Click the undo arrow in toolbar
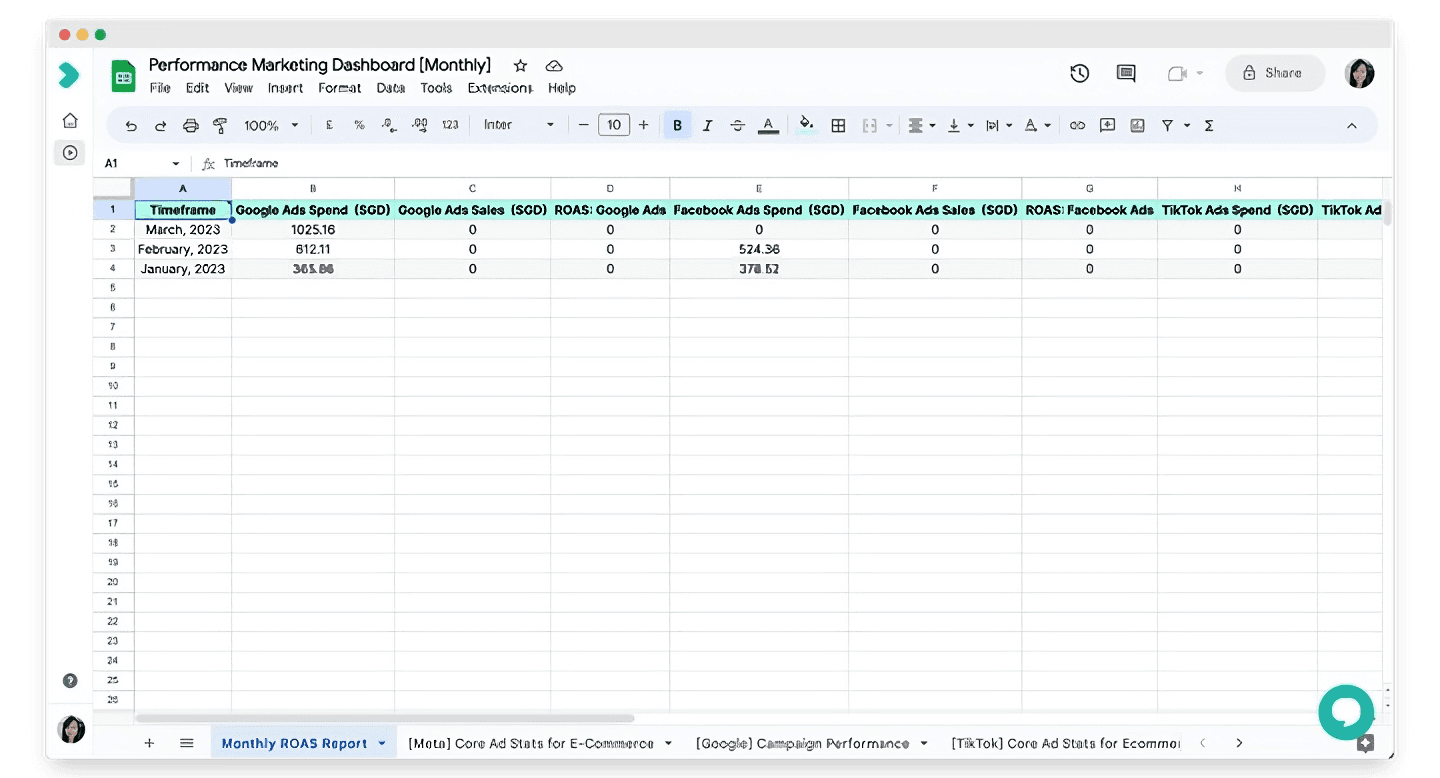The height and width of the screenshot is (778, 1440). pyautogui.click(x=131, y=126)
